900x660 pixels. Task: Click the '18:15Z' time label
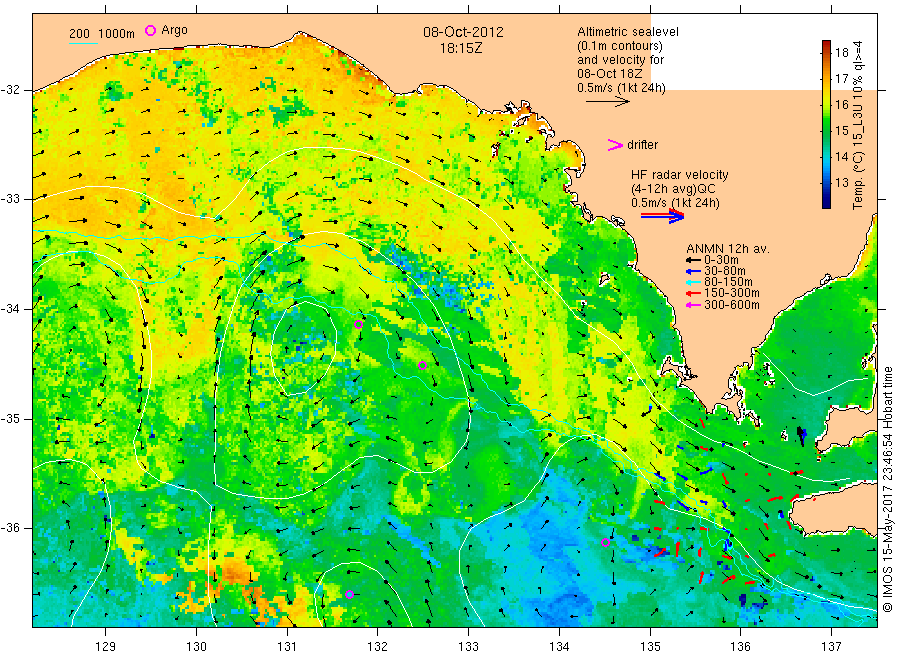point(461,48)
